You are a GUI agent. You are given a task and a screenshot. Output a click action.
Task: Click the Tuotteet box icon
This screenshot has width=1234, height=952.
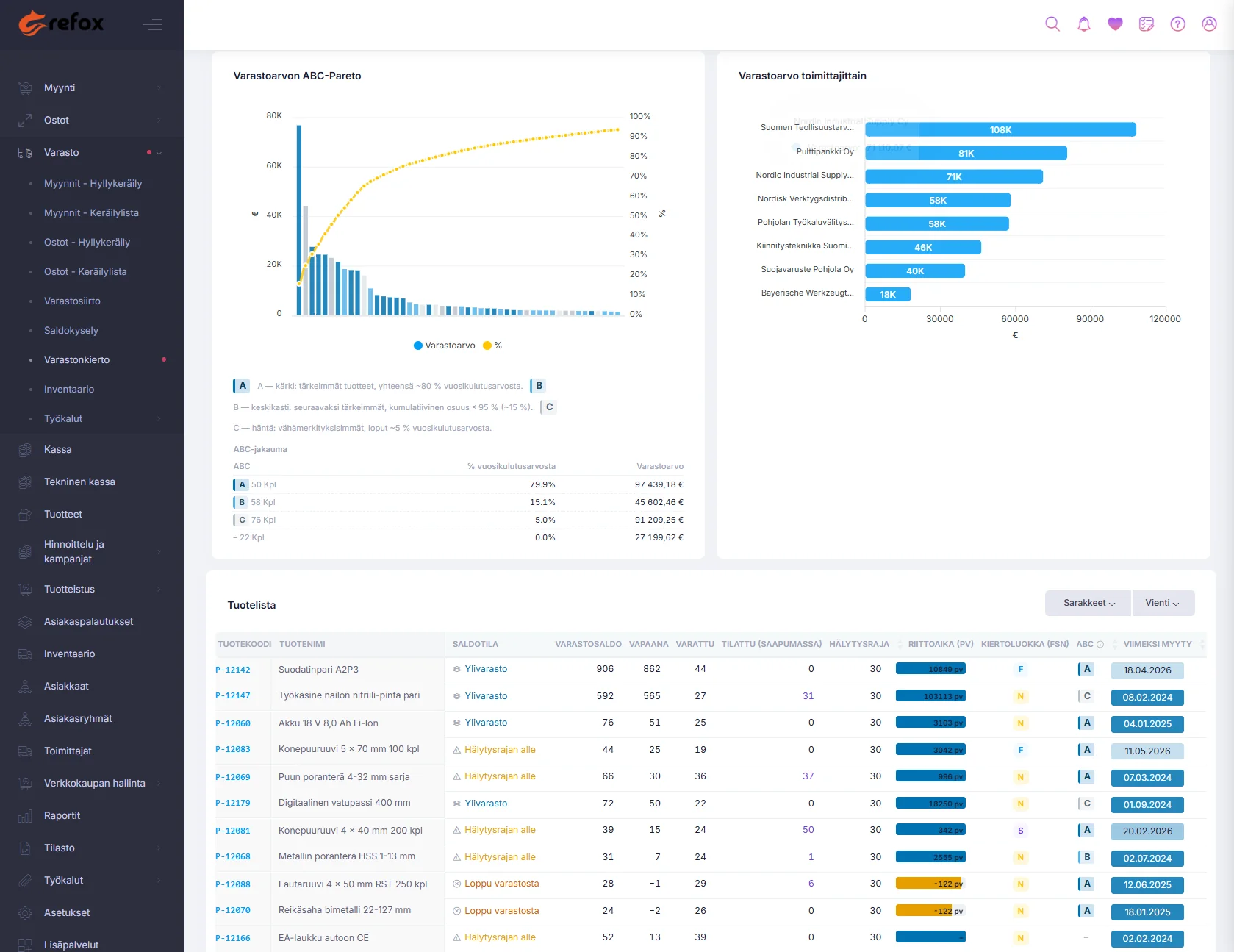25,515
